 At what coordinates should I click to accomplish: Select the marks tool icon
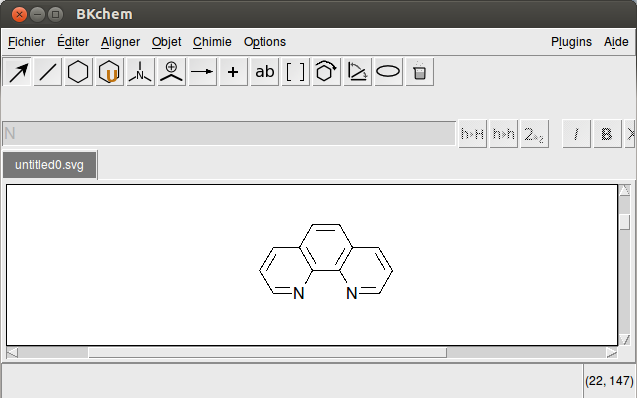[171, 72]
